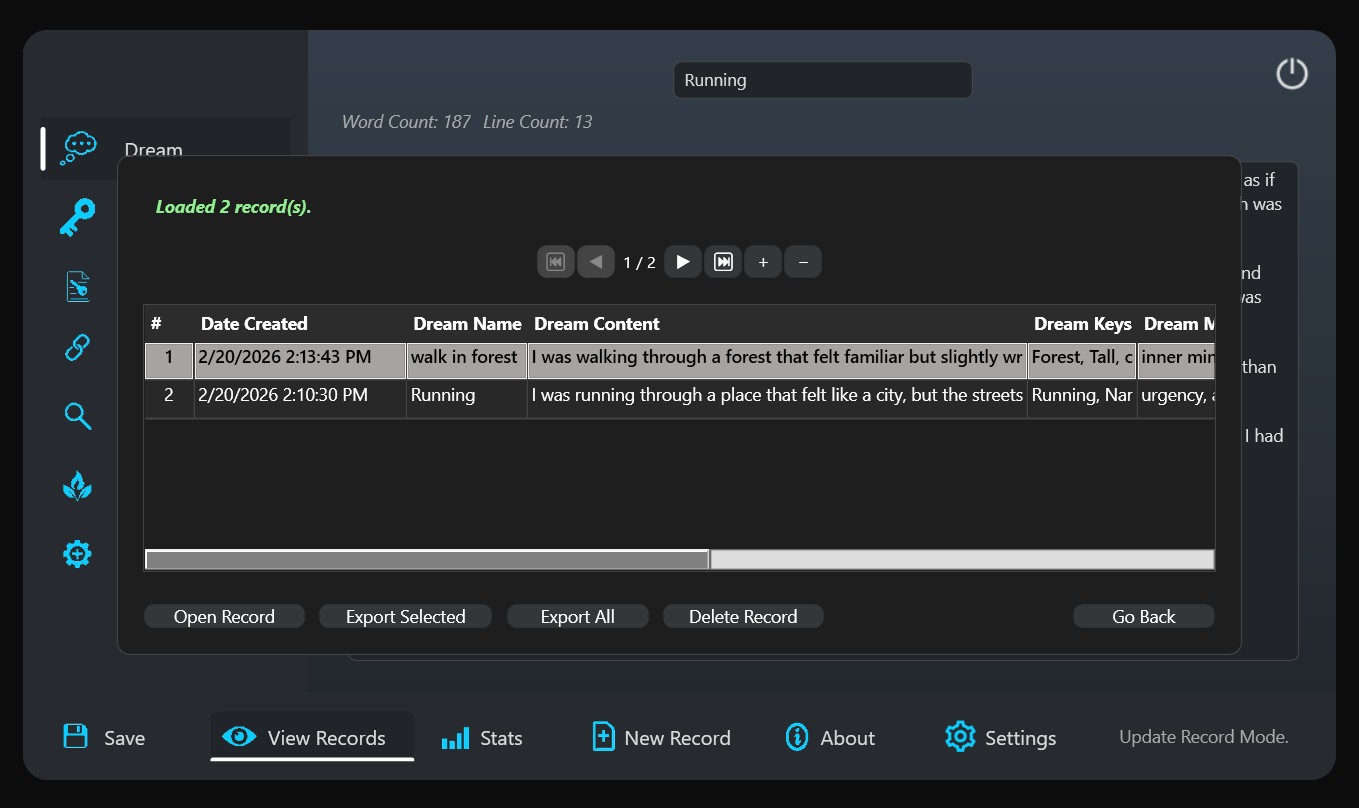The width and height of the screenshot is (1359, 808).
Task: Open the Stats tab
Action: [482, 738]
